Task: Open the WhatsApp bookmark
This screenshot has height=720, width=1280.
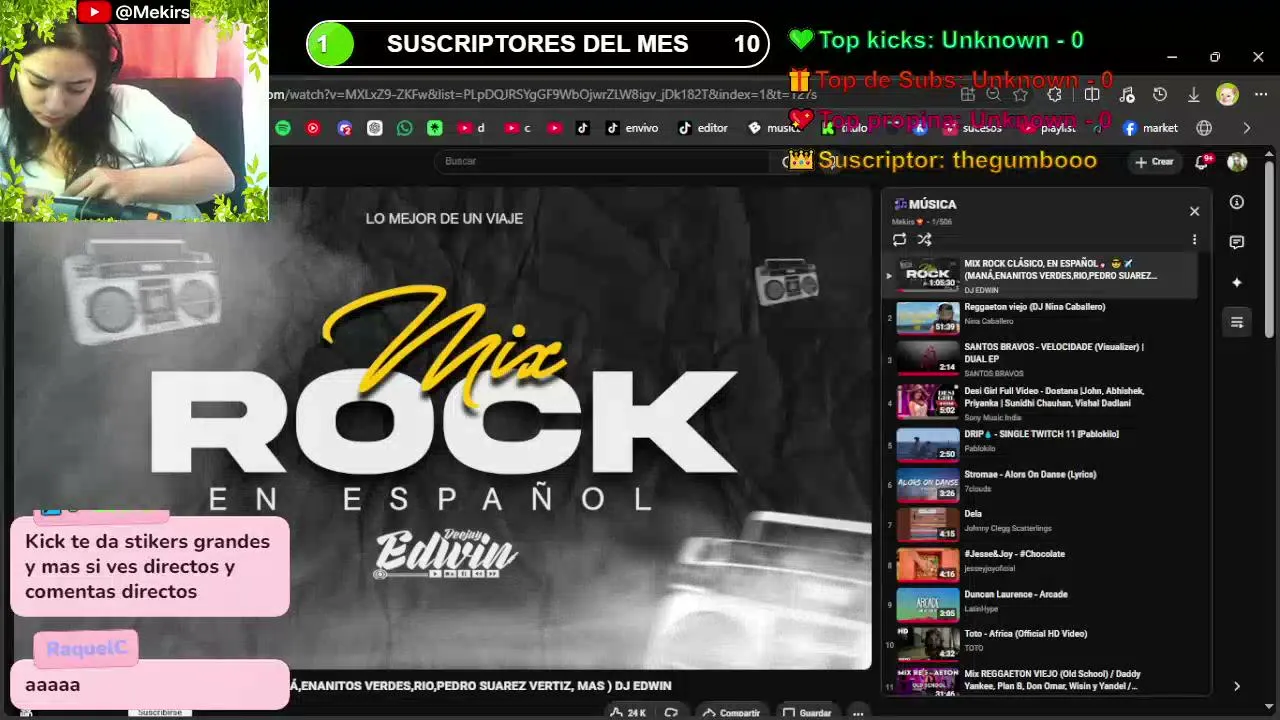Action: coord(404,128)
